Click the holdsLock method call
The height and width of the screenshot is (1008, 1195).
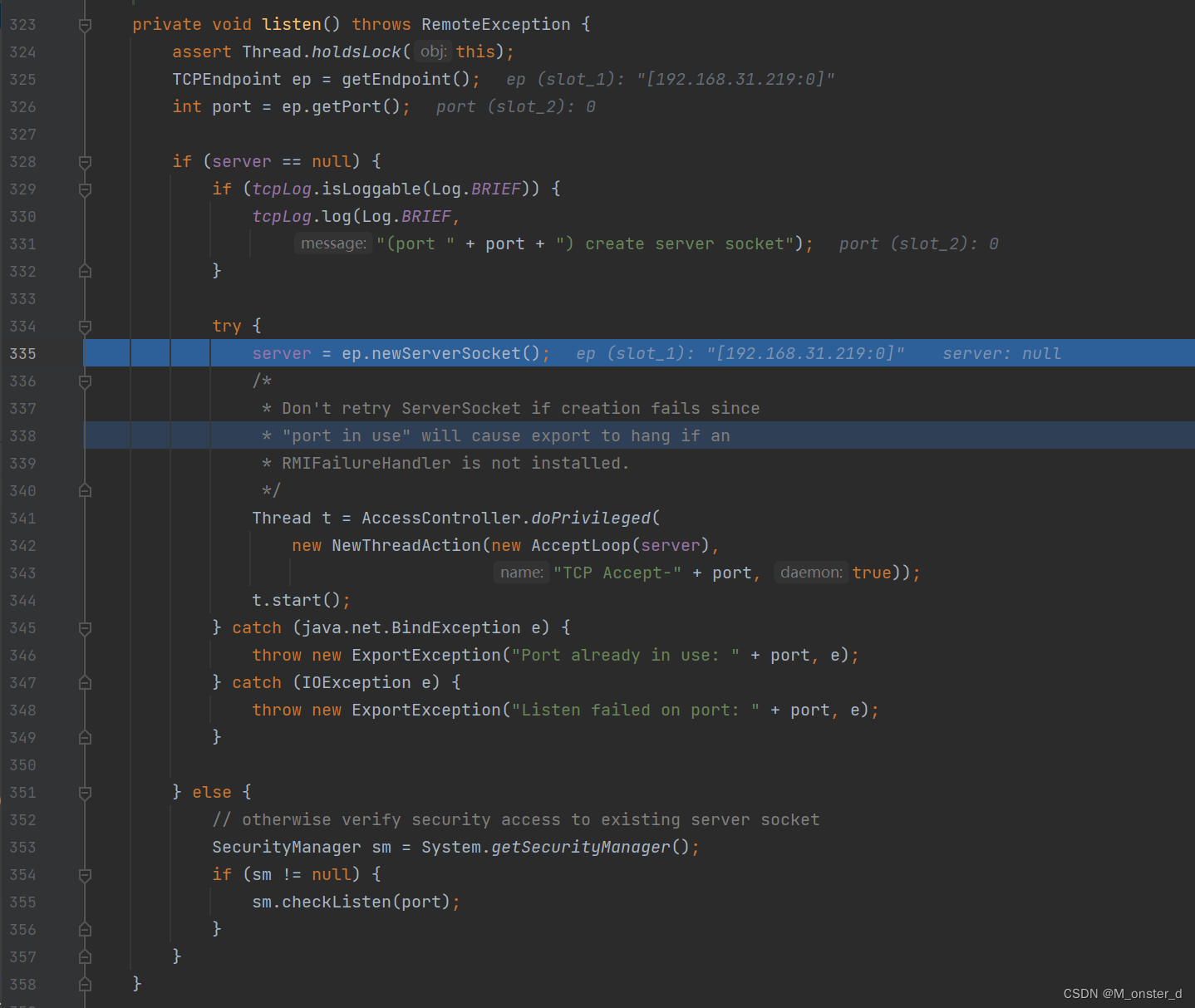(356, 52)
